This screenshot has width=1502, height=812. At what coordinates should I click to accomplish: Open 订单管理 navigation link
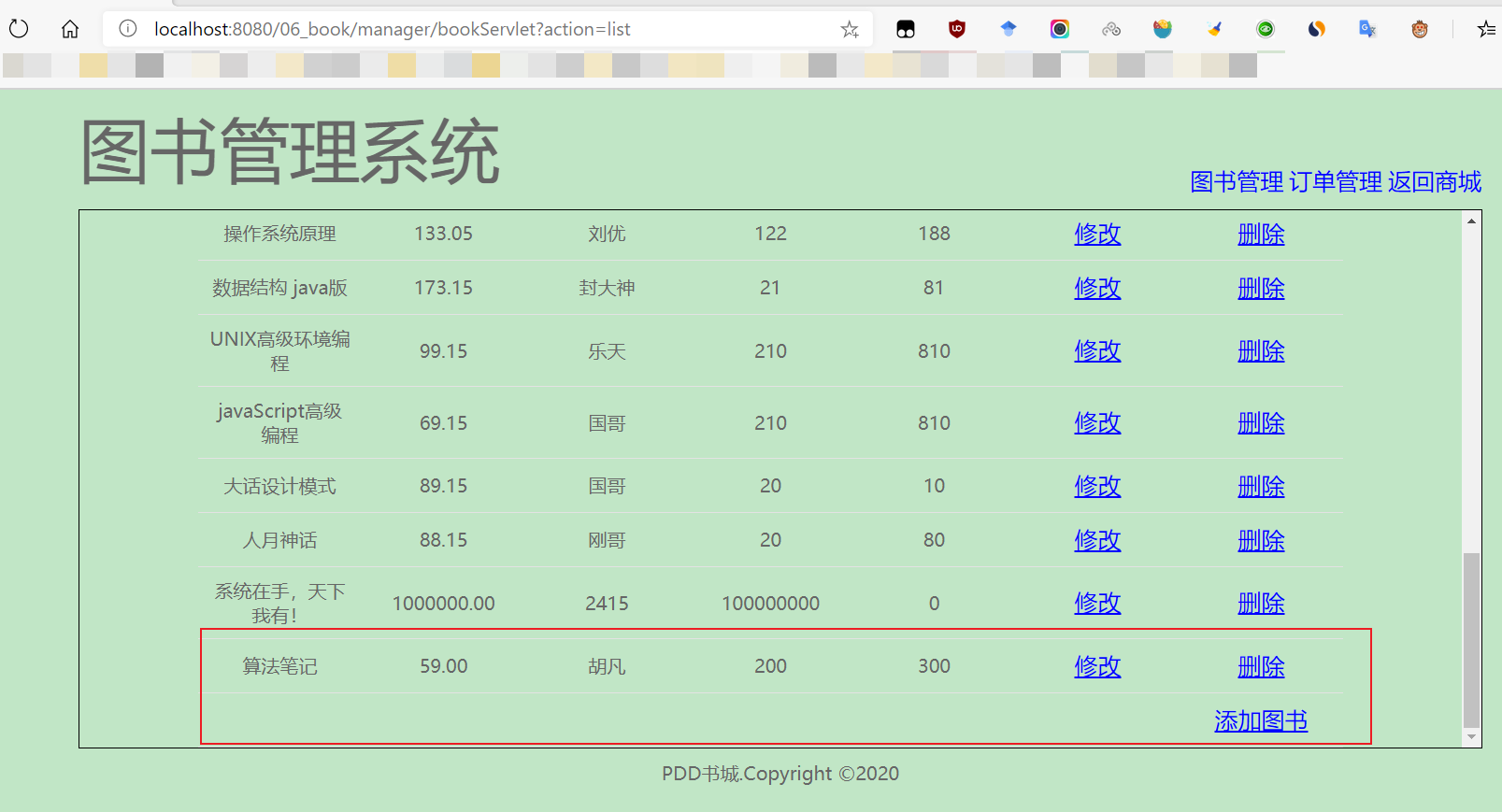point(1336,181)
